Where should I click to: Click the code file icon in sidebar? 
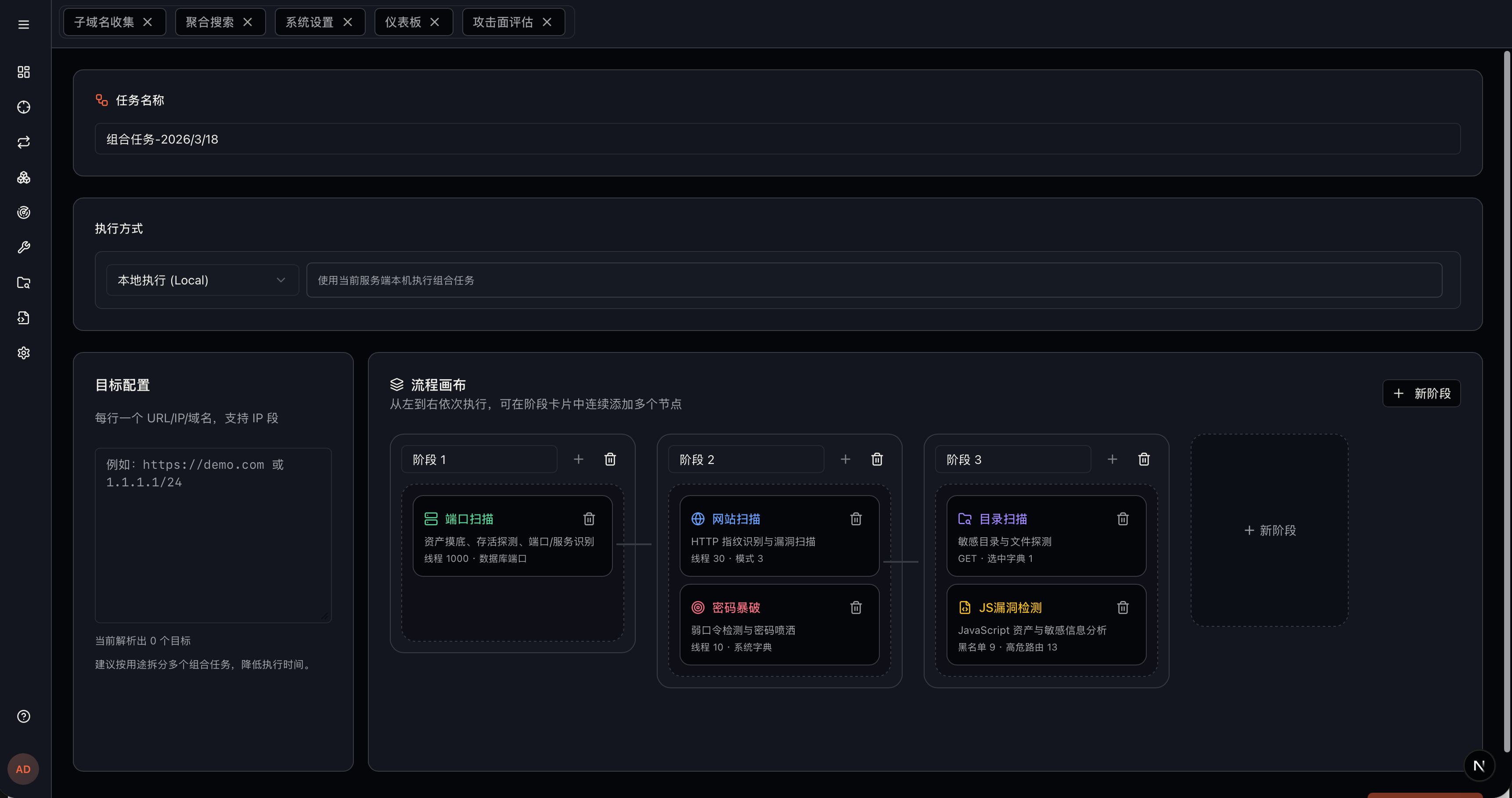point(23,317)
